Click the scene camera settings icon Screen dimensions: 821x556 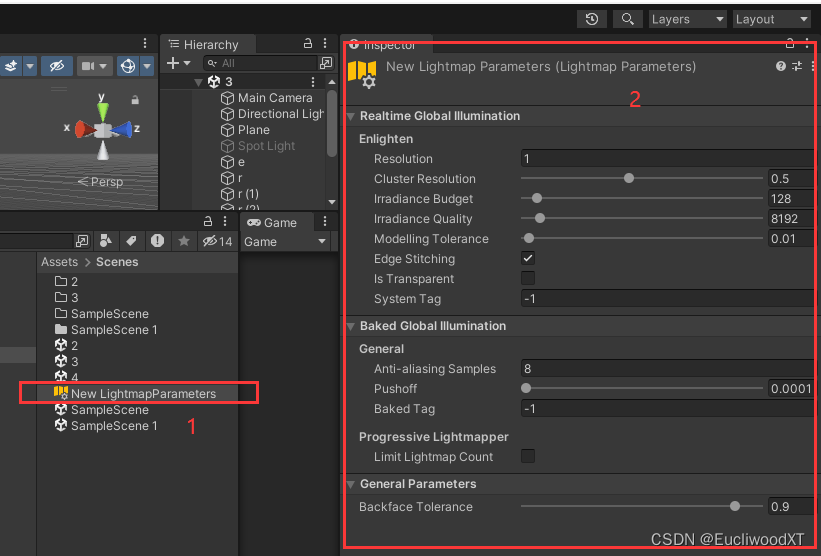point(88,66)
